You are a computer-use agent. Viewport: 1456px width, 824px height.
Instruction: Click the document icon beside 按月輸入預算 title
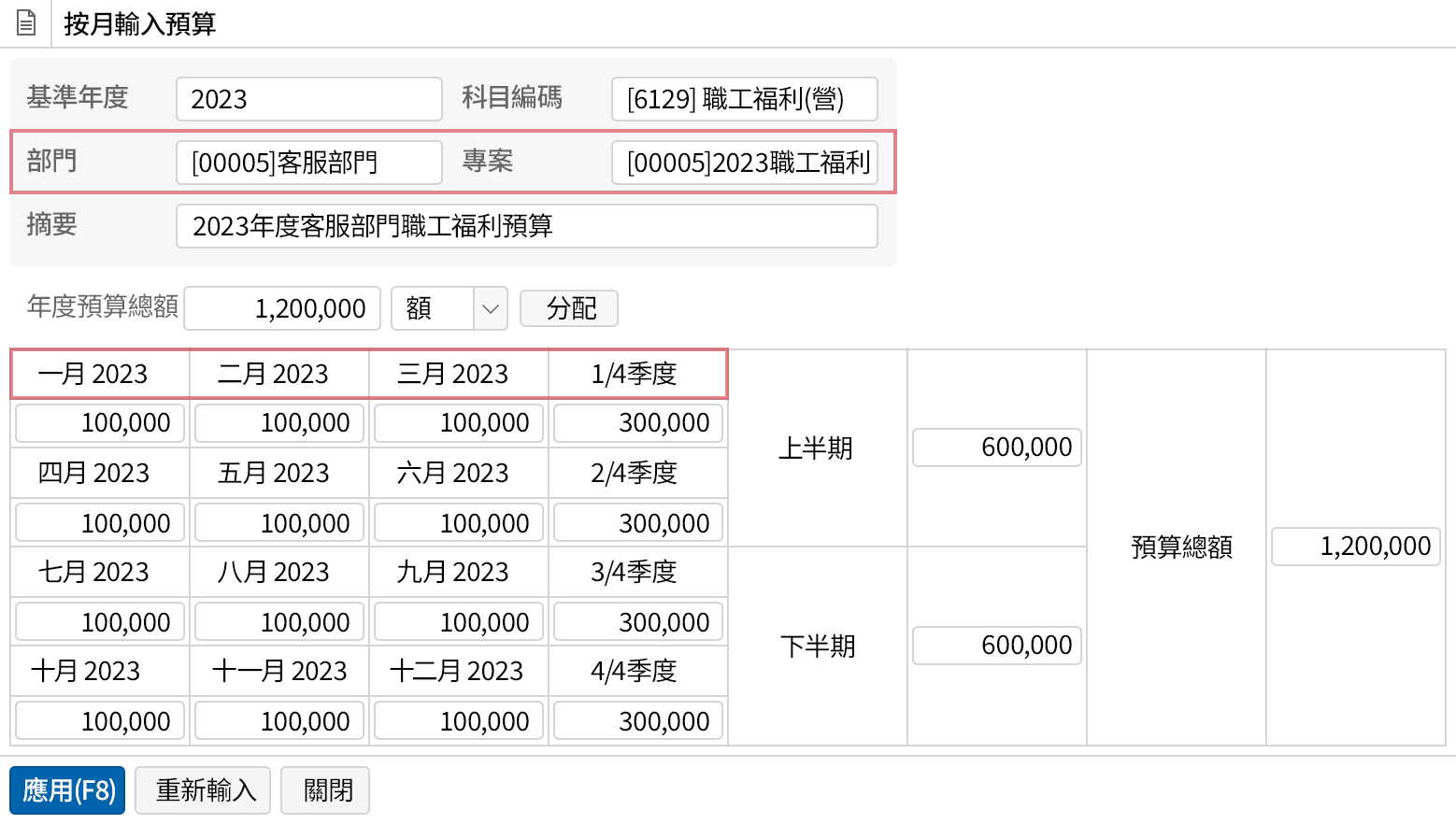(x=26, y=21)
